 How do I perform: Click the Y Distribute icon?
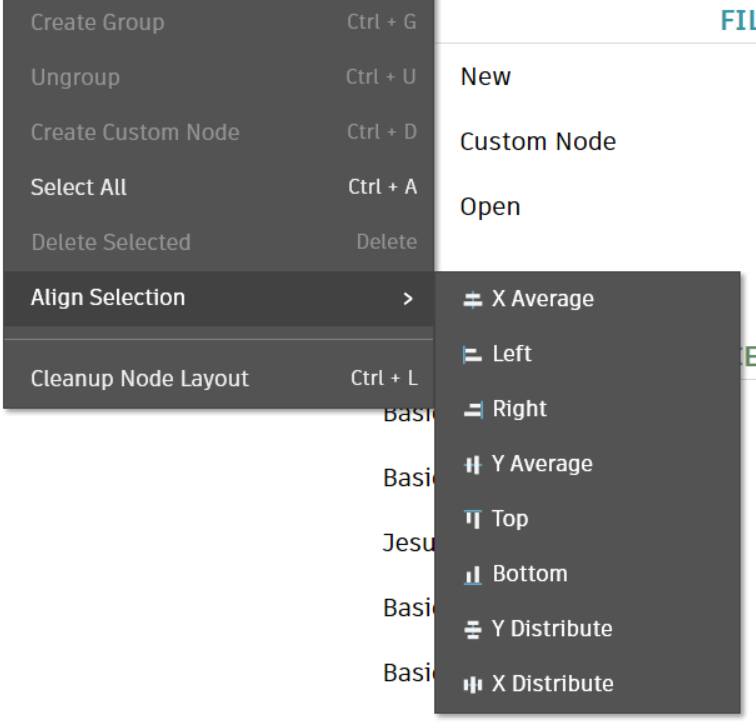click(473, 629)
